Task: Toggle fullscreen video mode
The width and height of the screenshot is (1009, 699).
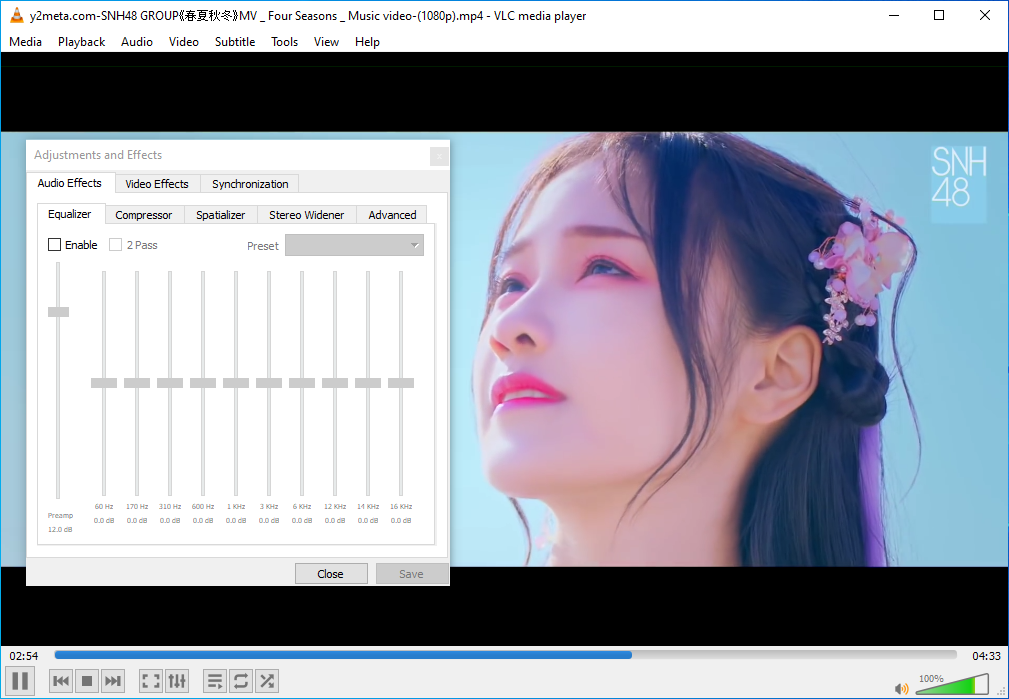Action: (151, 681)
